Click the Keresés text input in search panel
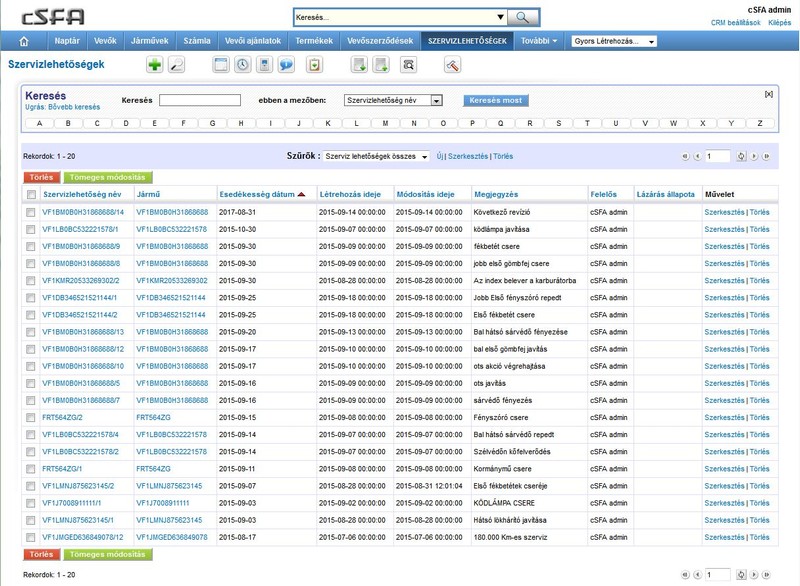The height and width of the screenshot is (586, 800). [x=199, y=100]
